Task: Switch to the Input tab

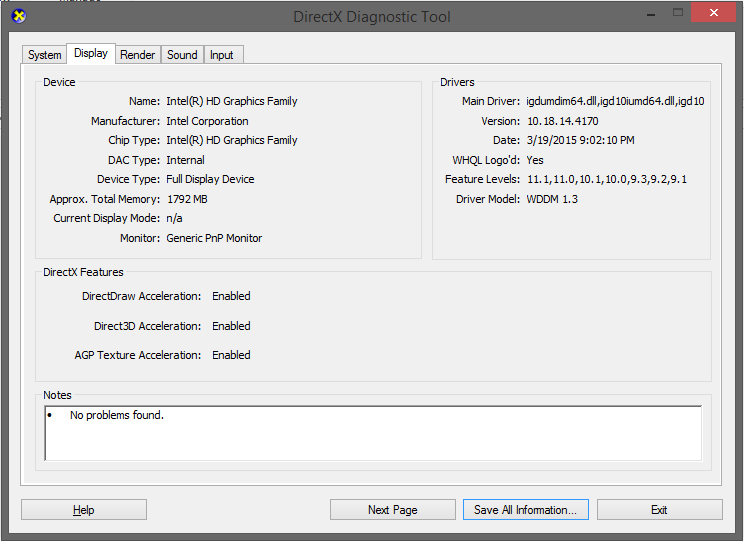Action: 222,55
